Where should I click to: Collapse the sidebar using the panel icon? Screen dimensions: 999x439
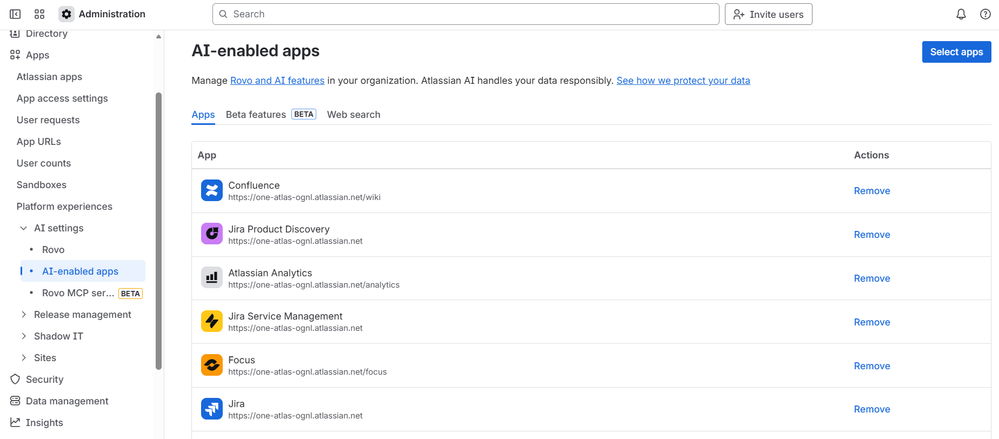[x=15, y=14]
